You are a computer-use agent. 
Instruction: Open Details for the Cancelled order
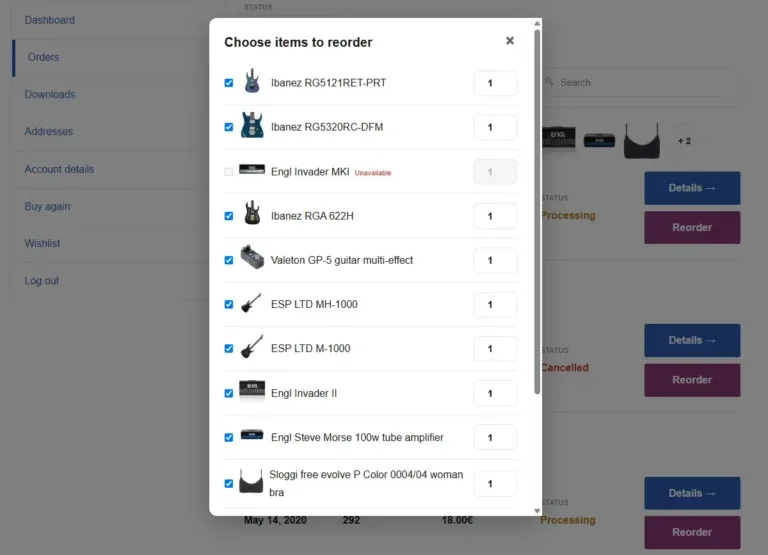click(692, 340)
